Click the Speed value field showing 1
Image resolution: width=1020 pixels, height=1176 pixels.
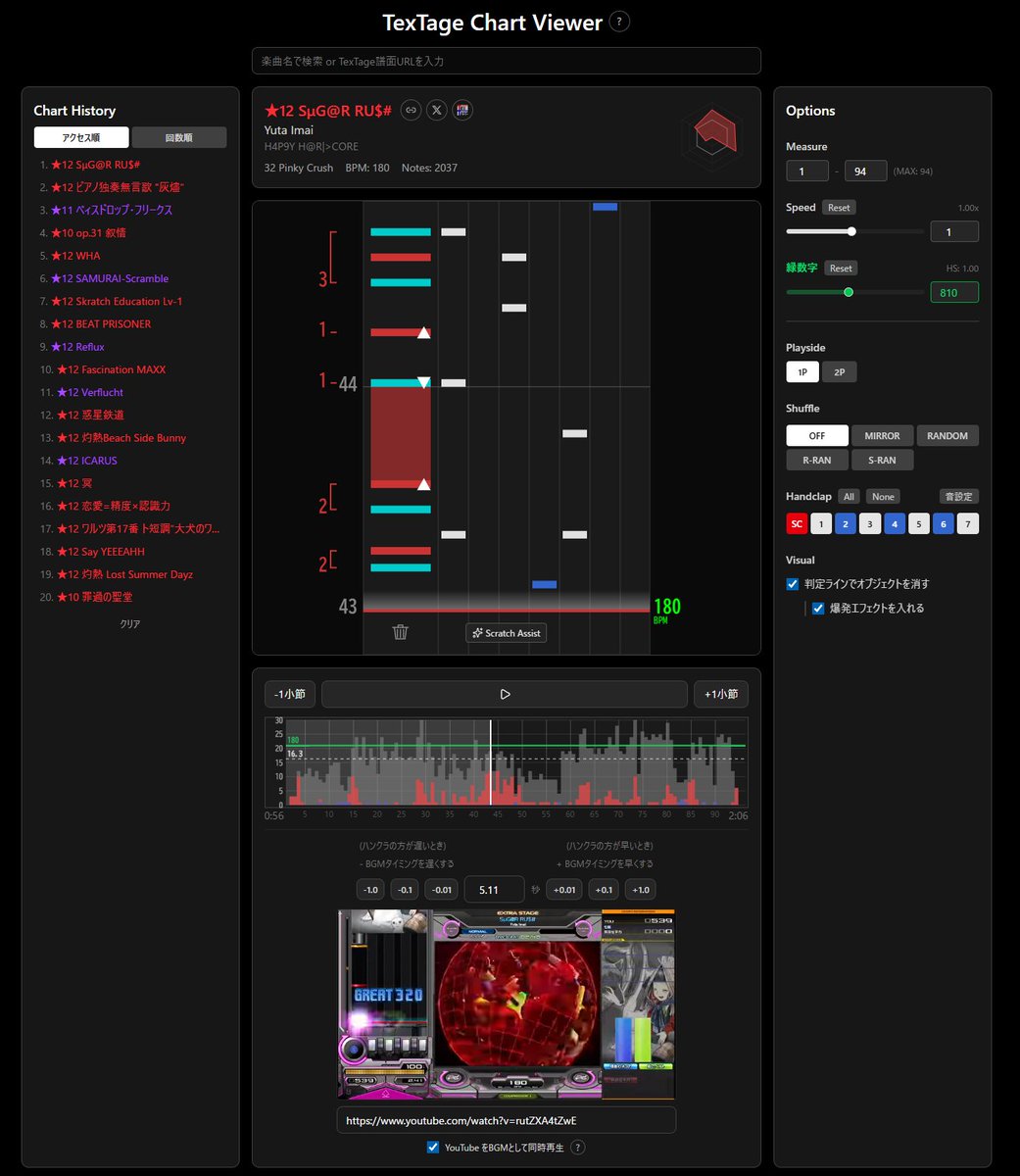[954, 232]
